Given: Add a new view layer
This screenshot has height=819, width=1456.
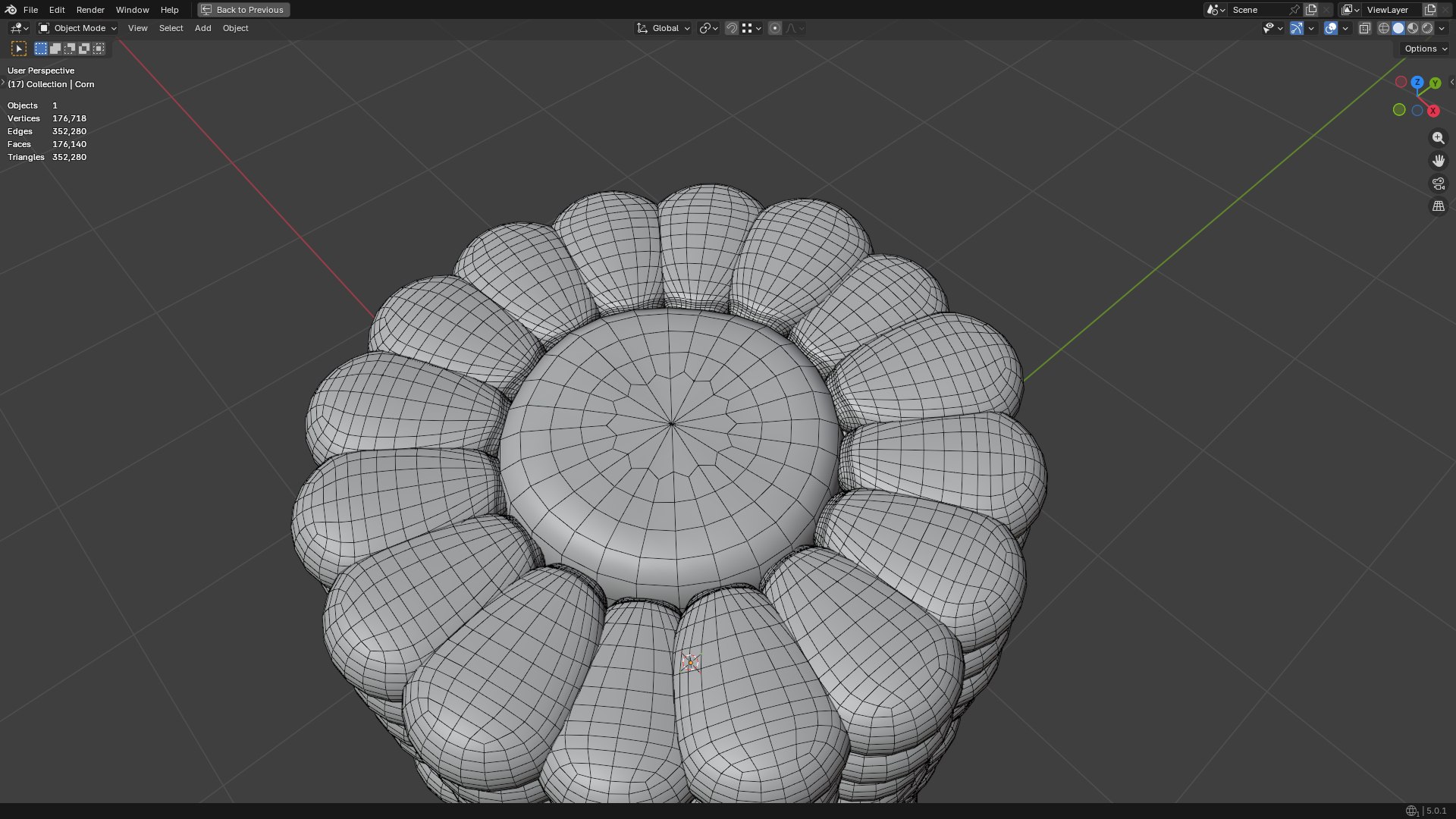Looking at the screenshot, I should 1430,10.
